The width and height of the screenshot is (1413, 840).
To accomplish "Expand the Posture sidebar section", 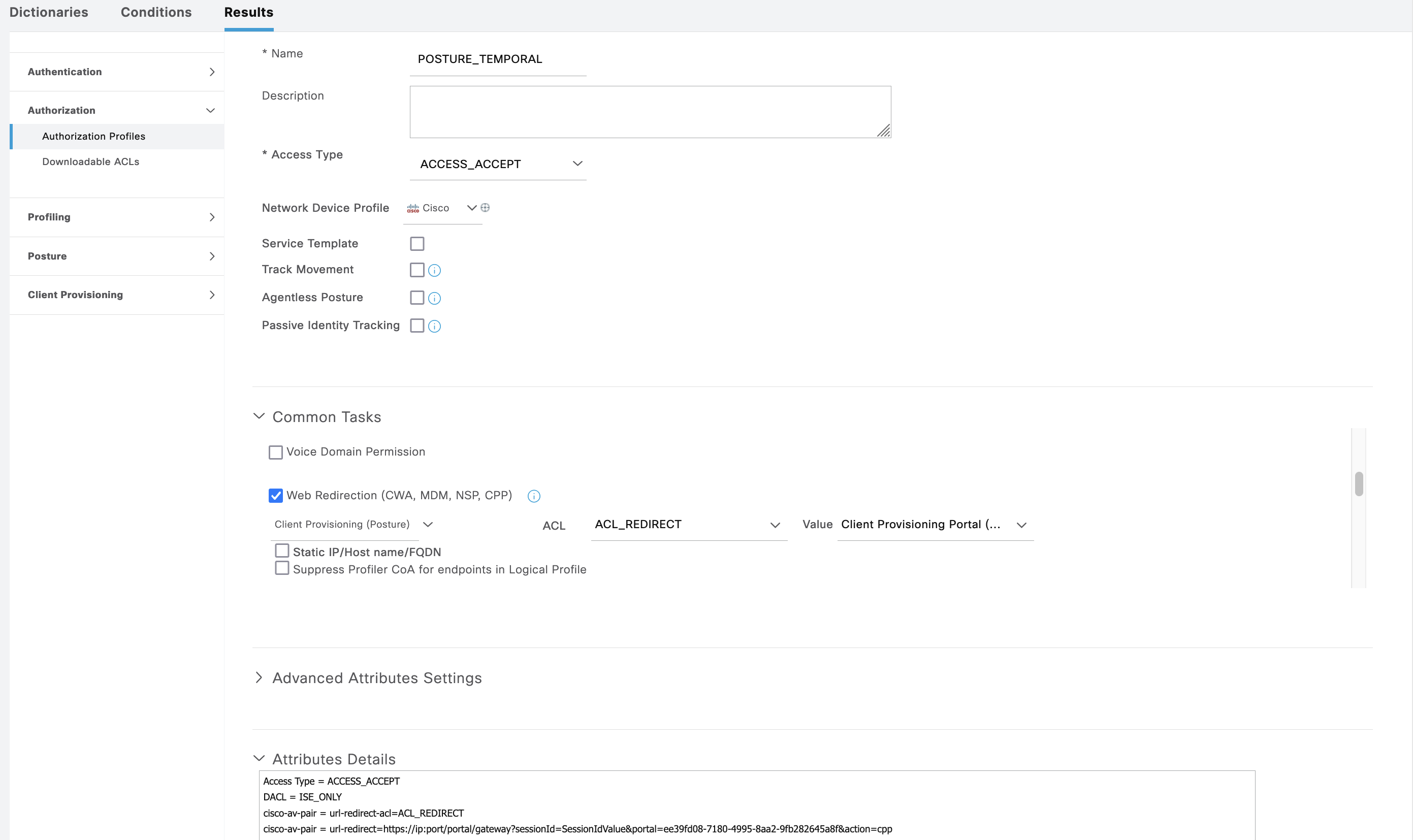I will 212,256.
